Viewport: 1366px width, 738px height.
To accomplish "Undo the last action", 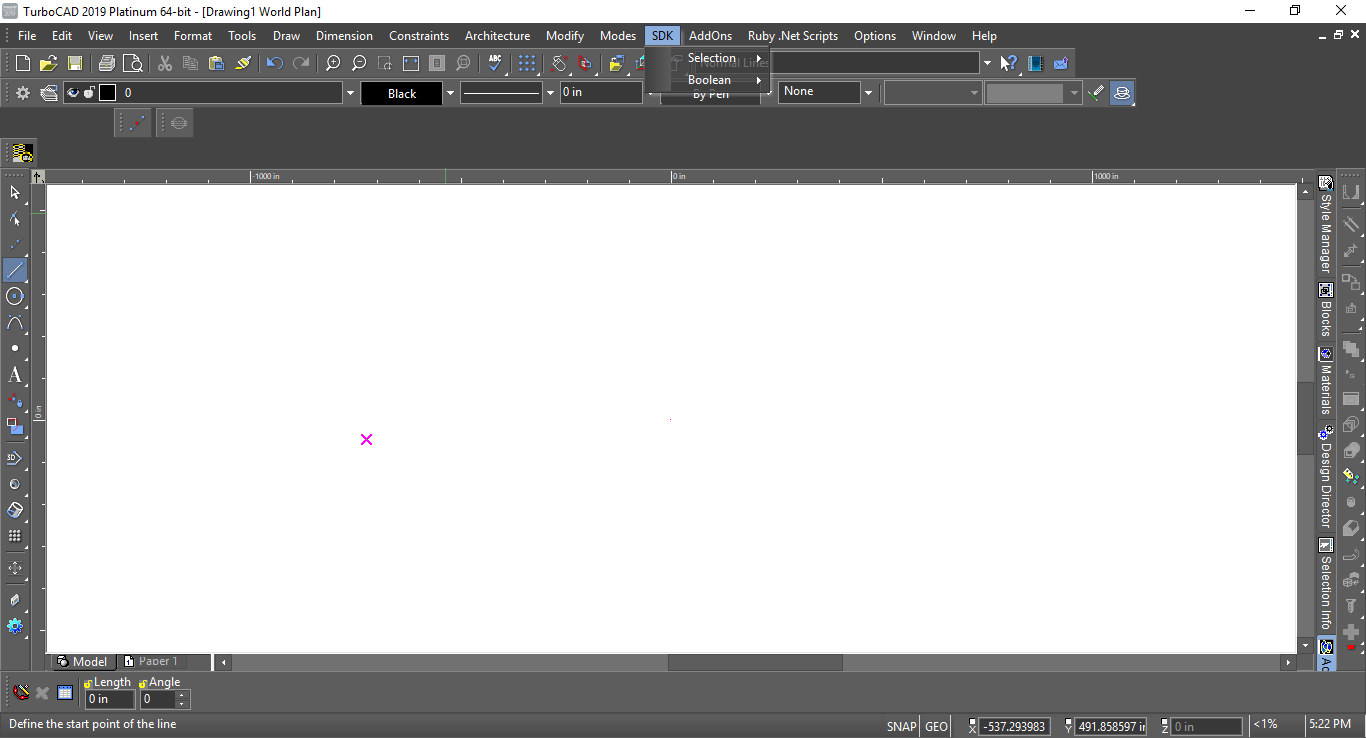I will [275, 63].
